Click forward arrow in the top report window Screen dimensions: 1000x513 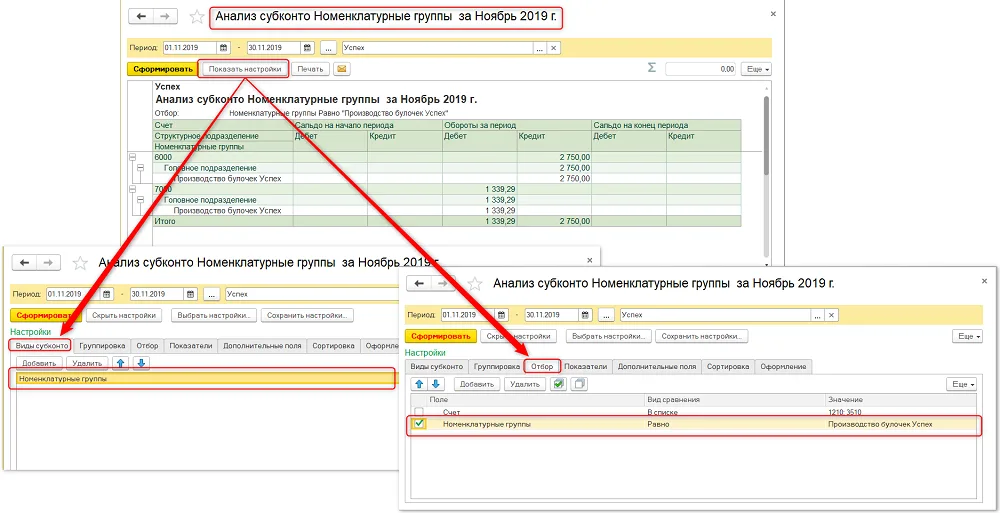[x=165, y=17]
